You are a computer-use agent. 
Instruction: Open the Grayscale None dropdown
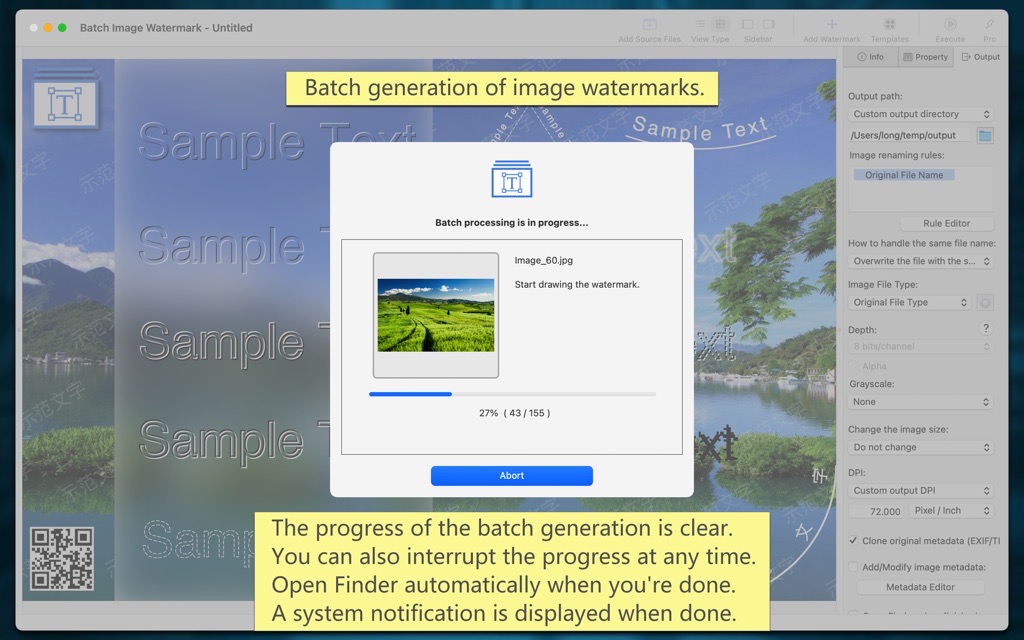click(x=921, y=402)
